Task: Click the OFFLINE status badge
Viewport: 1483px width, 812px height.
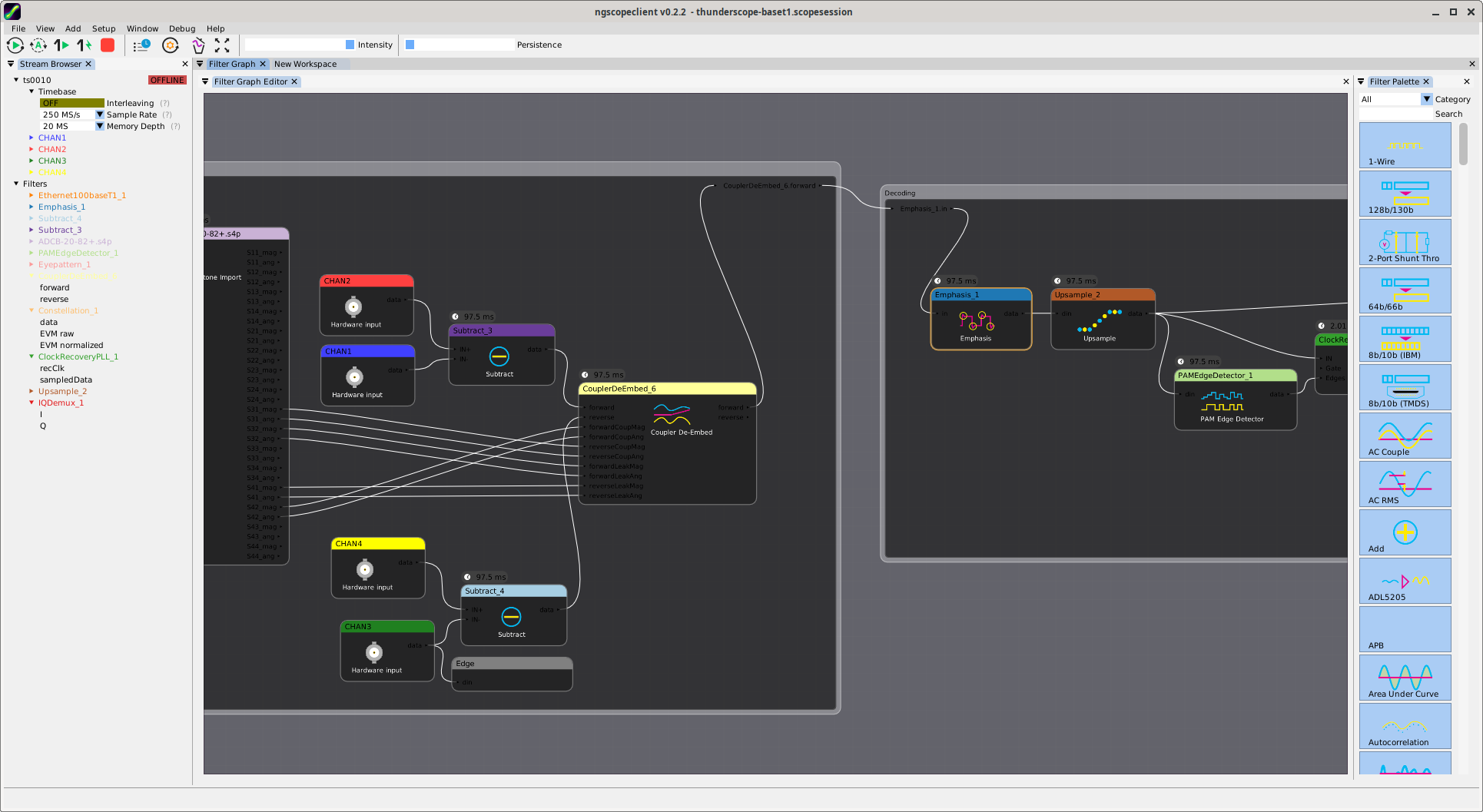Action: tap(168, 80)
